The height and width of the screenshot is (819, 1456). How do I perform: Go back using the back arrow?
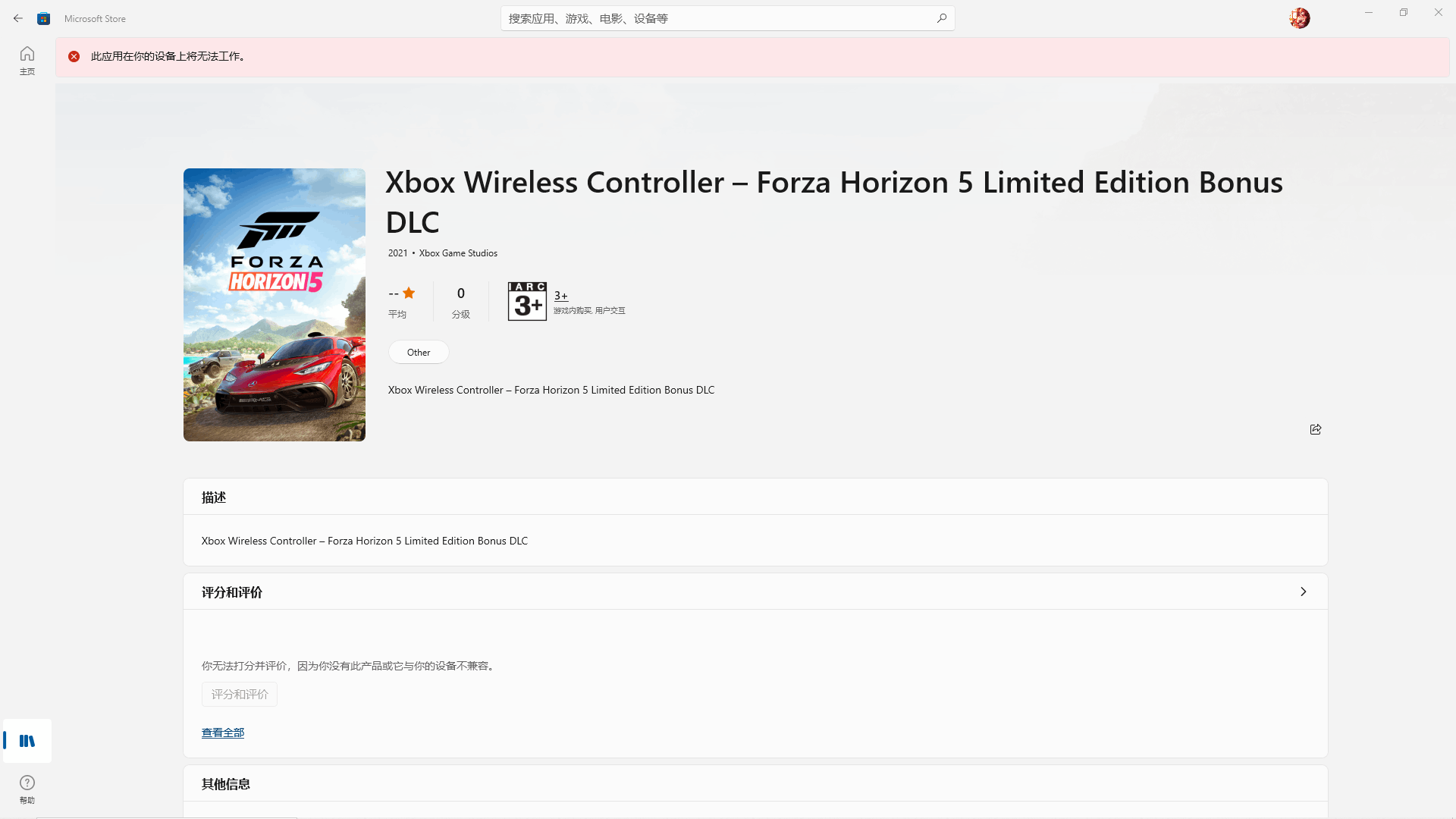[x=18, y=18]
